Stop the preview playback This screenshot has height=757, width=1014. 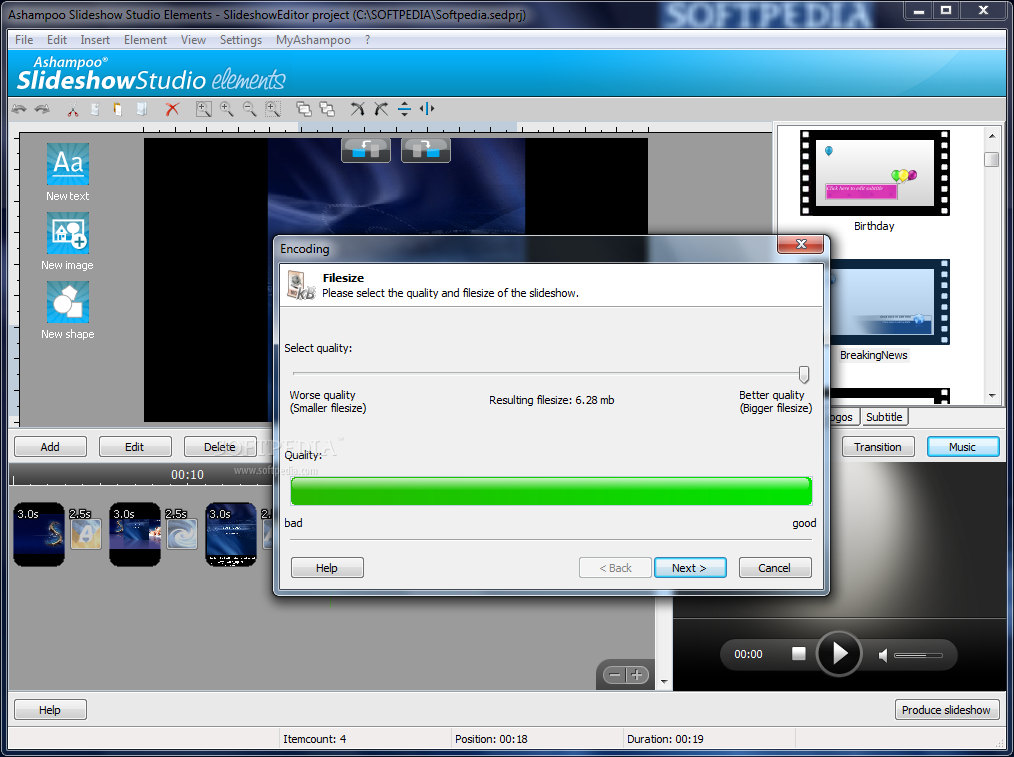(x=799, y=654)
